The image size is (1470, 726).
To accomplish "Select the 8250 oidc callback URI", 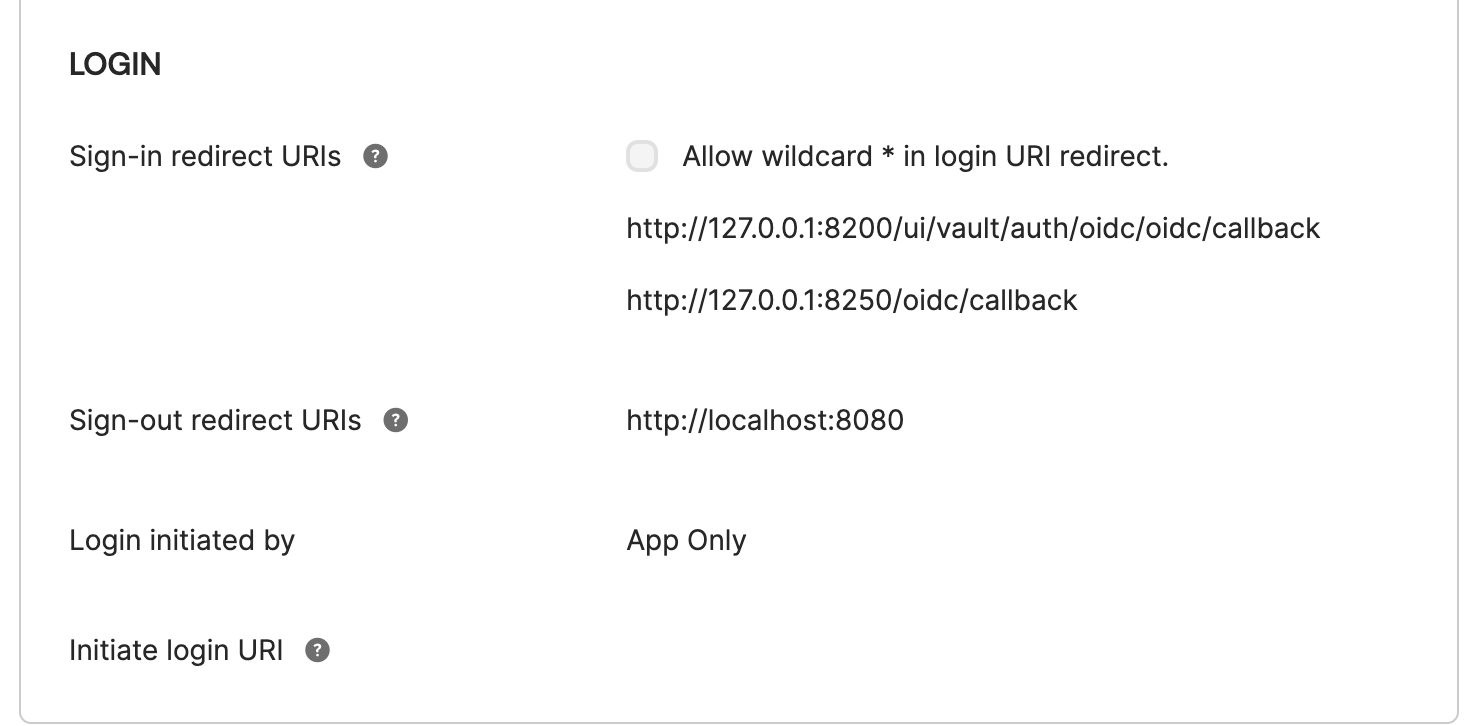I will [x=852, y=300].
